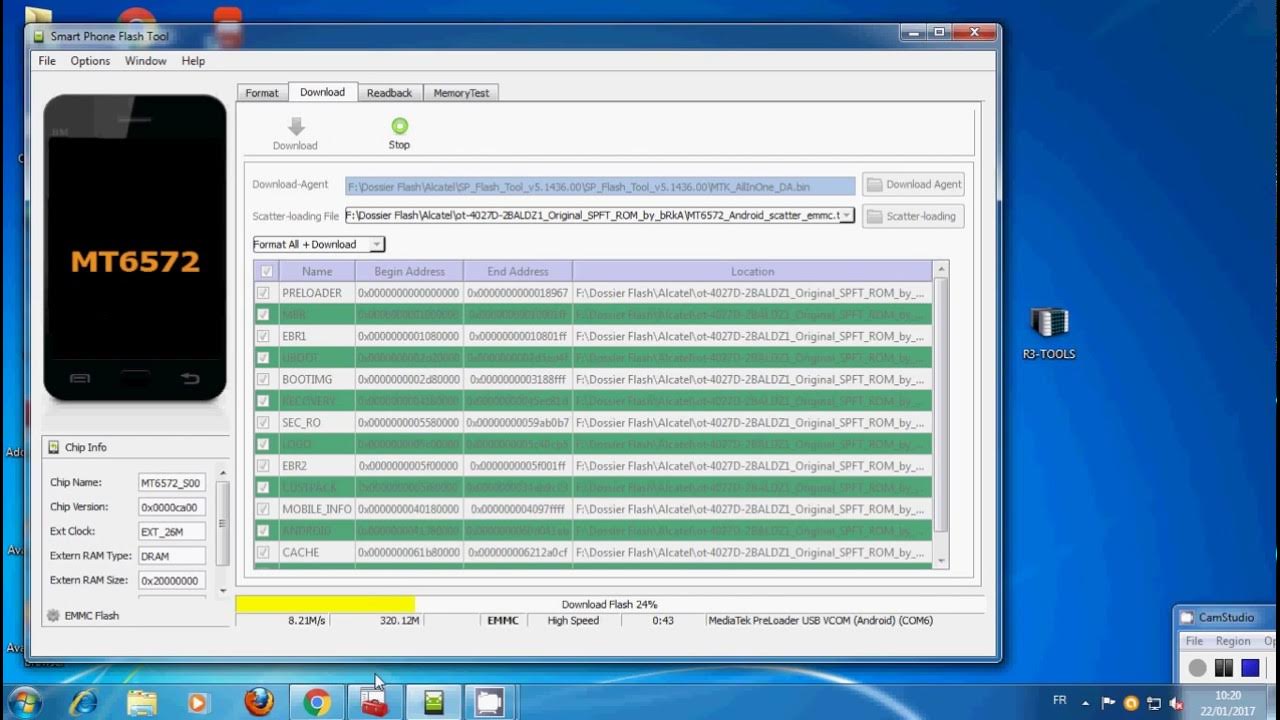
Task: Switch to the green Flash Tool taskbar icon
Action: (x=433, y=703)
